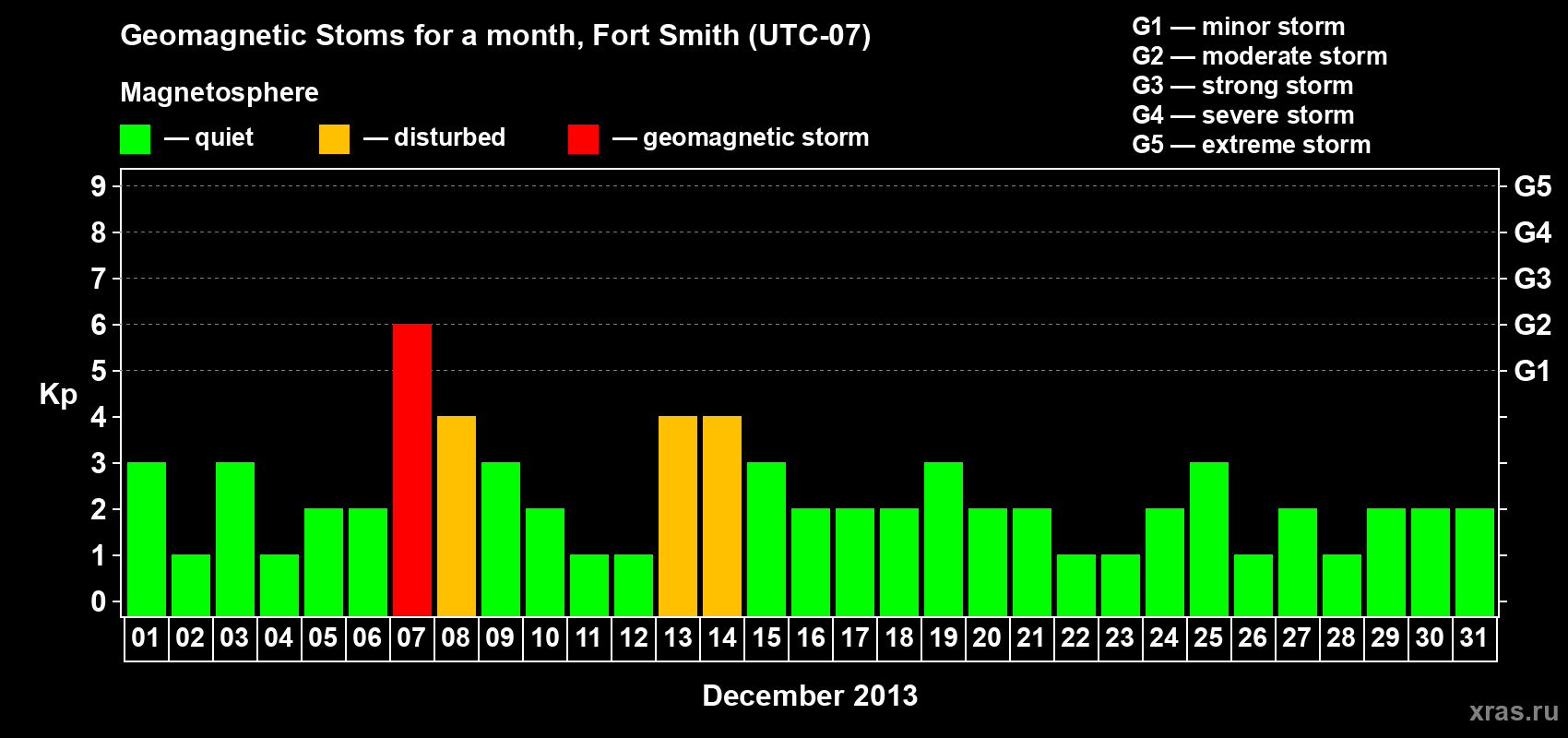Click the green bar for day 19
The width and height of the screenshot is (1568, 738).
(944, 540)
